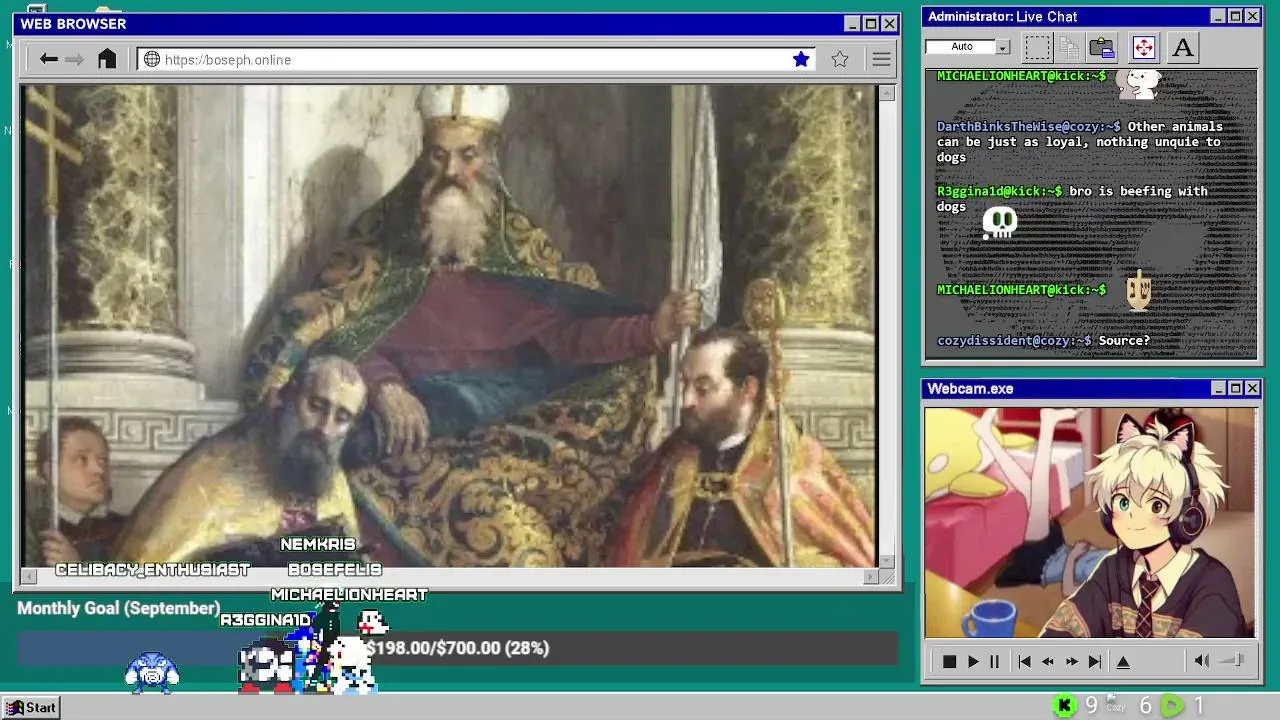Click the Copy icon in Live Chat toolbar
This screenshot has height=720, width=1280.
pos(1069,47)
